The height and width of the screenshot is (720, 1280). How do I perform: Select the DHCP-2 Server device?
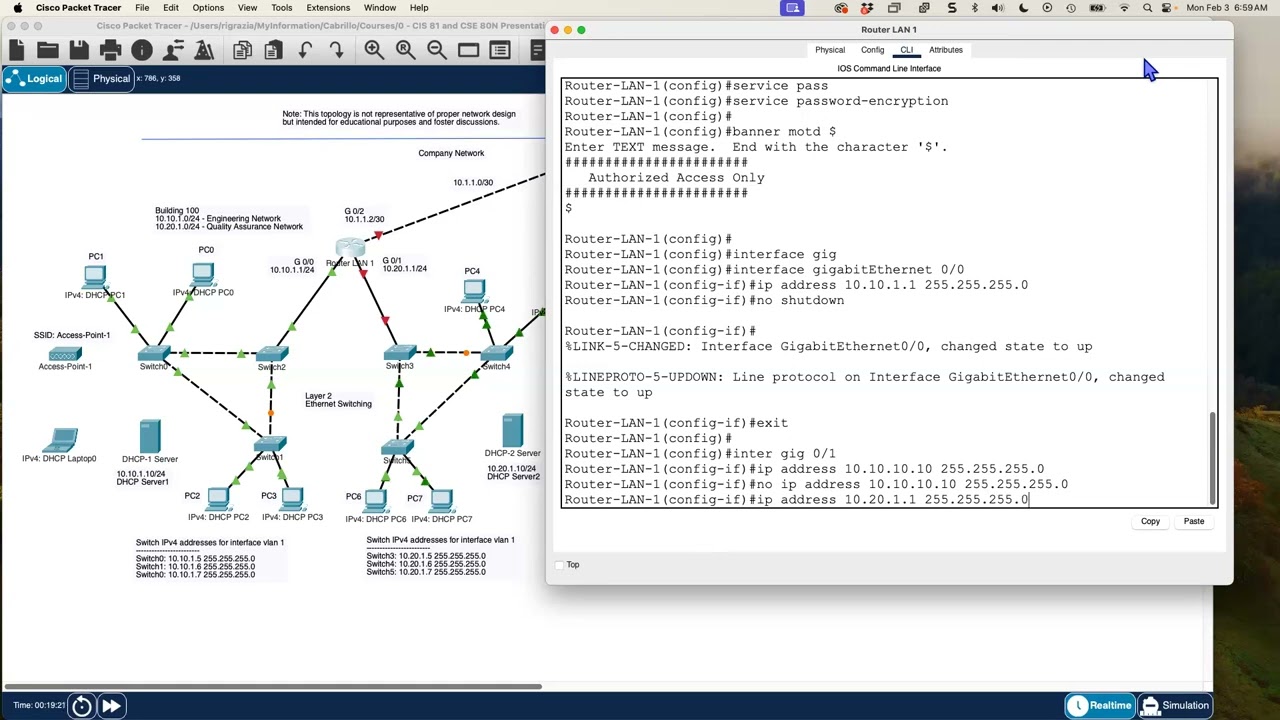[513, 430]
